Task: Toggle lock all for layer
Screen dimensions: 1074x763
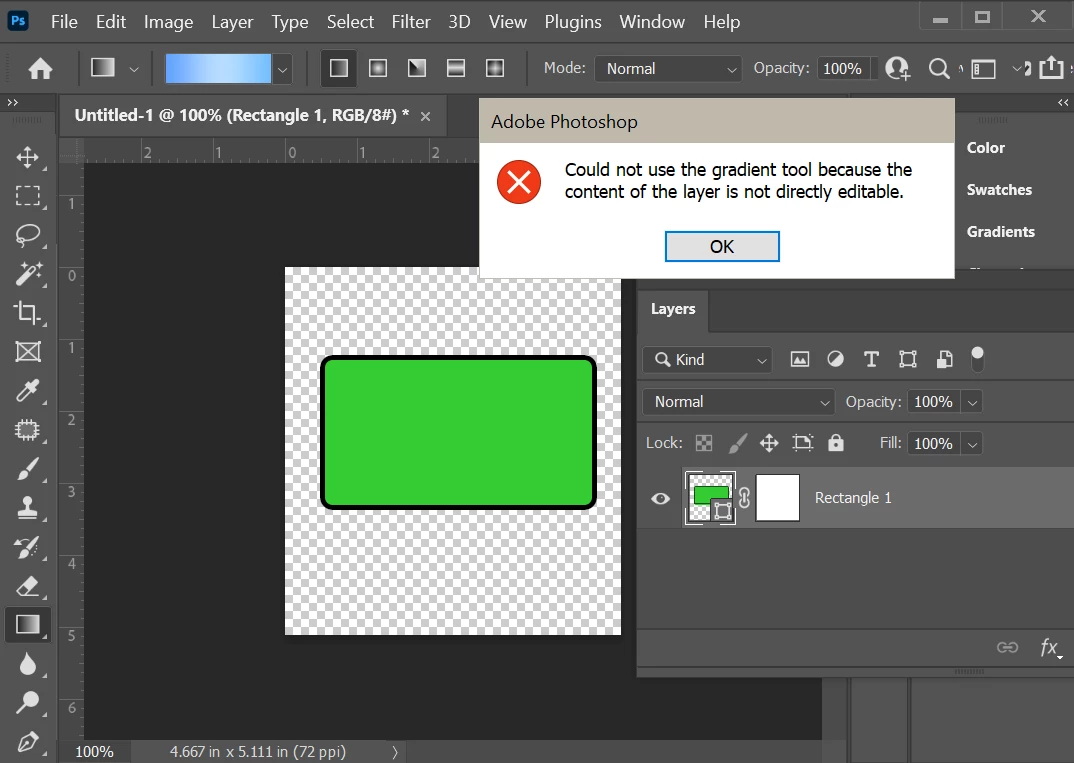Action: 836,443
